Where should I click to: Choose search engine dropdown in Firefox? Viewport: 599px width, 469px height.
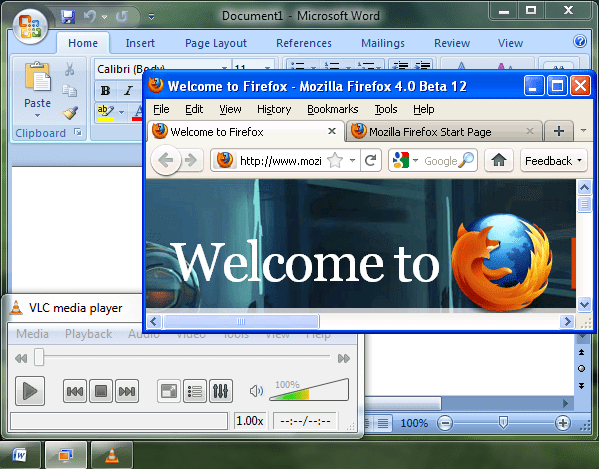[415, 160]
